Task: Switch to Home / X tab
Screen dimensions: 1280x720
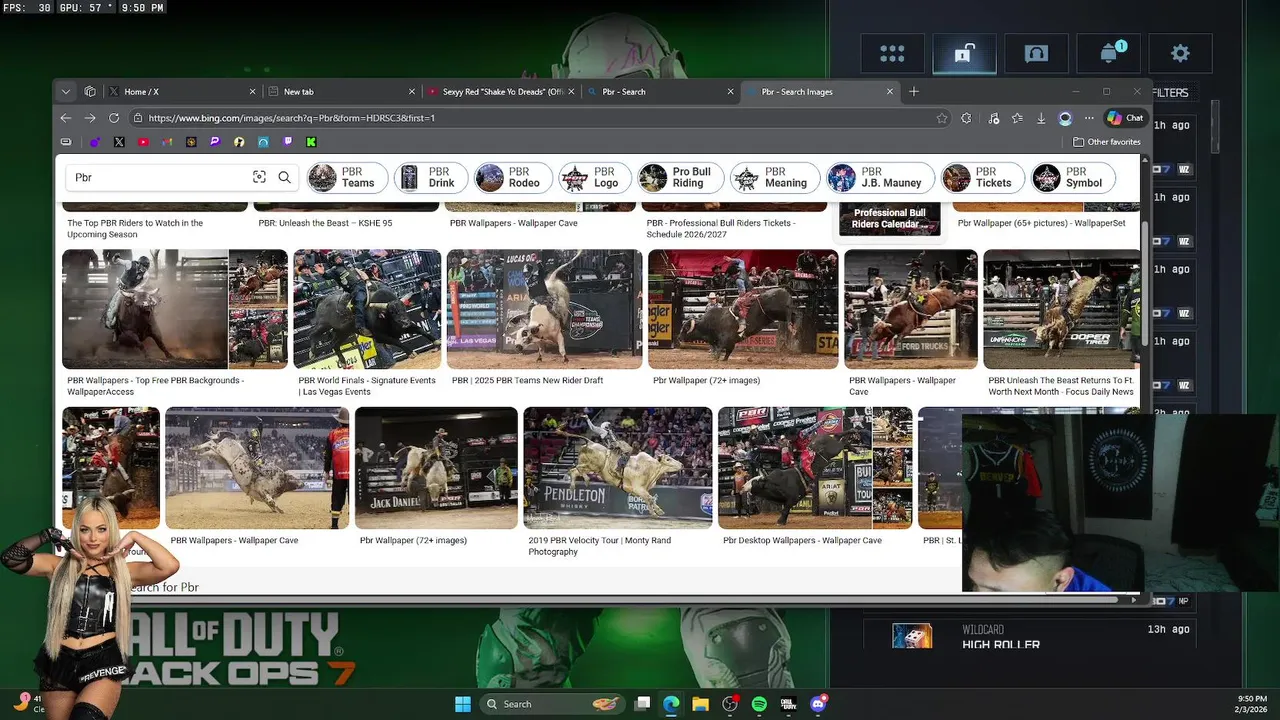Action: [180, 91]
